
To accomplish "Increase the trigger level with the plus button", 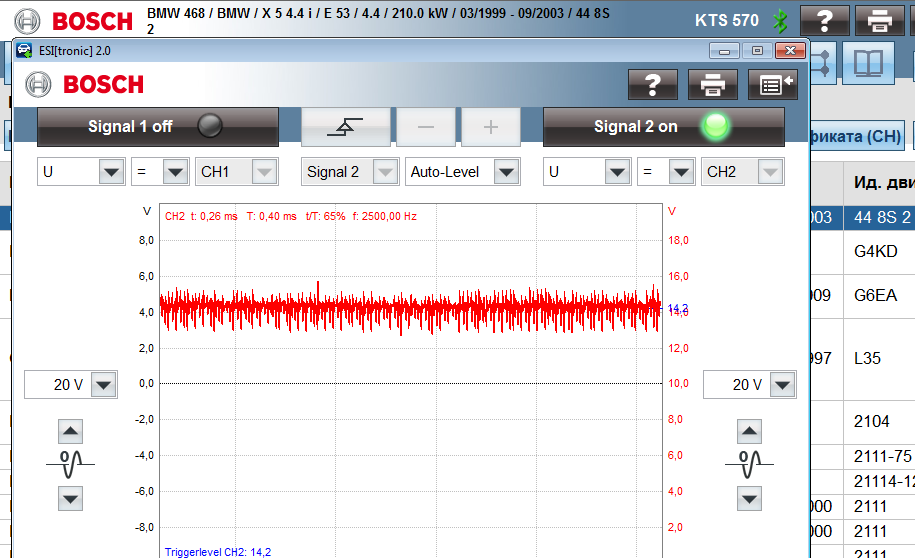I will [491, 127].
